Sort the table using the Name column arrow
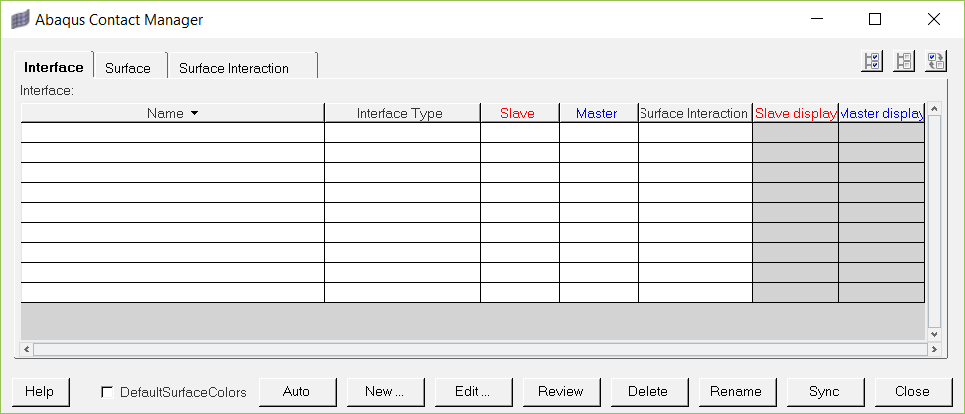This screenshot has height=414, width=965. click(194, 113)
